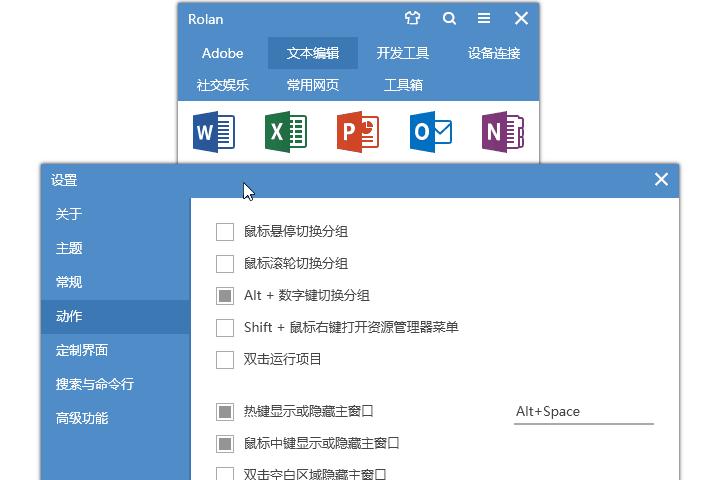Image resolution: width=720 pixels, height=480 pixels.
Task: Disable 热键显示或隐藏主窗口 checkbox
Action: (x=225, y=411)
